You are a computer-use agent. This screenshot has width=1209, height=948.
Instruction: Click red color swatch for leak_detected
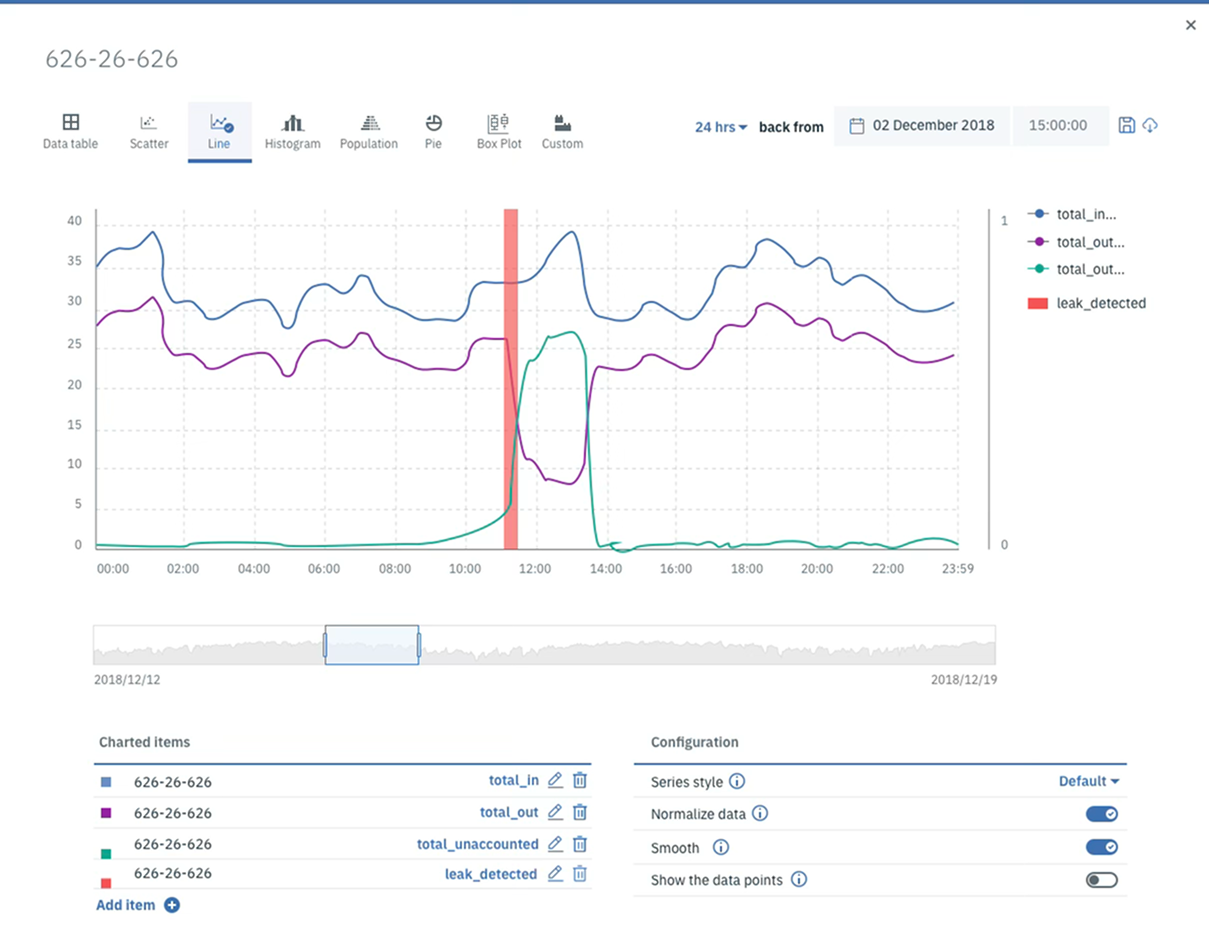point(106,883)
